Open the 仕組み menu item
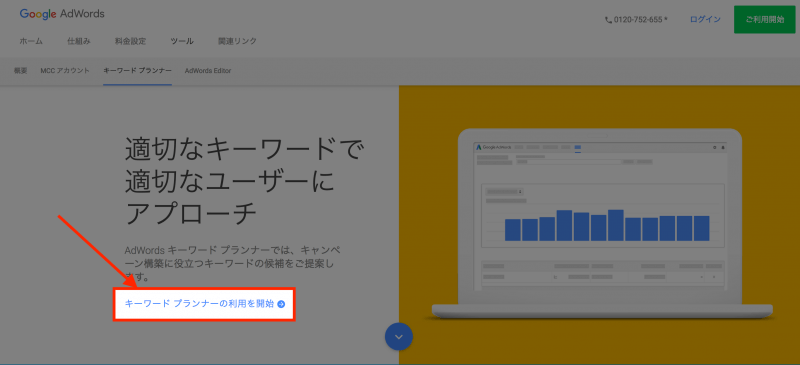This screenshot has width=800, height=365. coord(79,41)
